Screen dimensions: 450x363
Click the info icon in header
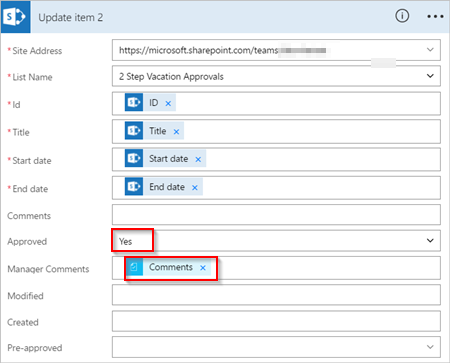(402, 16)
